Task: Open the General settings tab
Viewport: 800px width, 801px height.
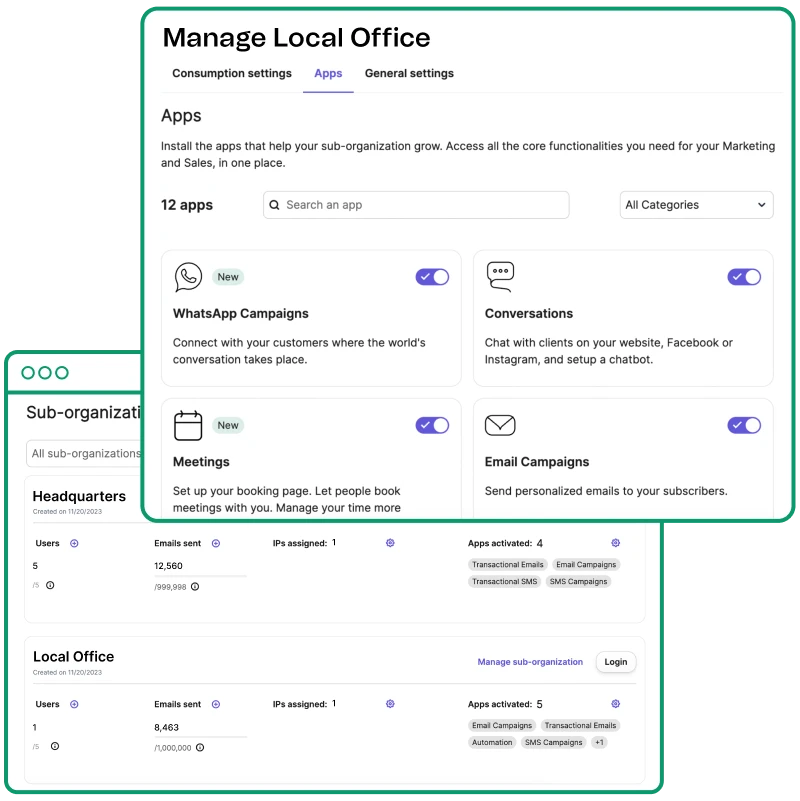Action: (409, 73)
